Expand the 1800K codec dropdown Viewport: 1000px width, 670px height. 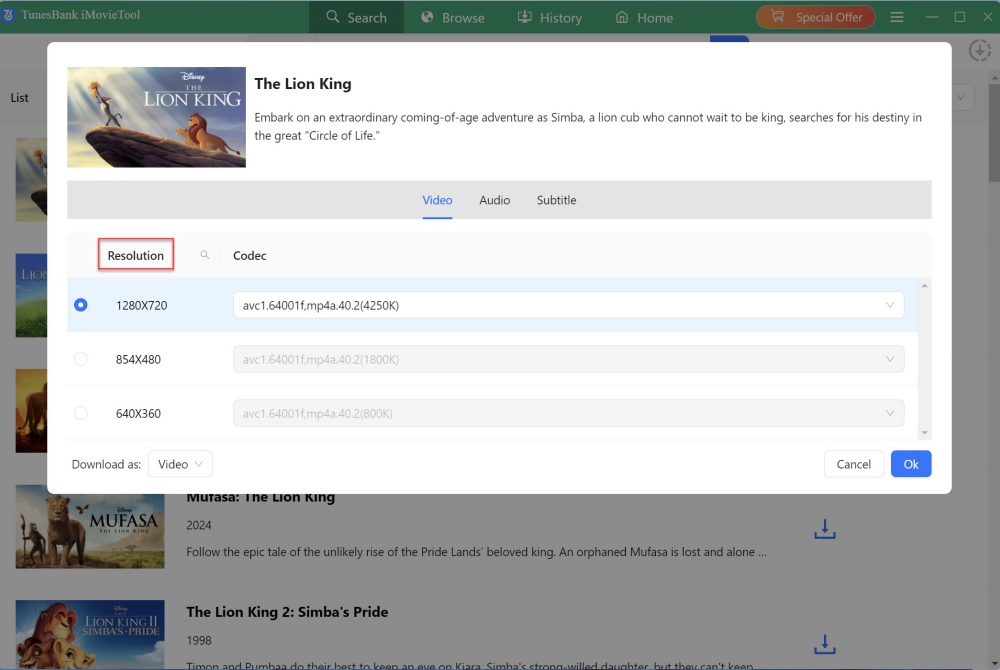coord(568,359)
